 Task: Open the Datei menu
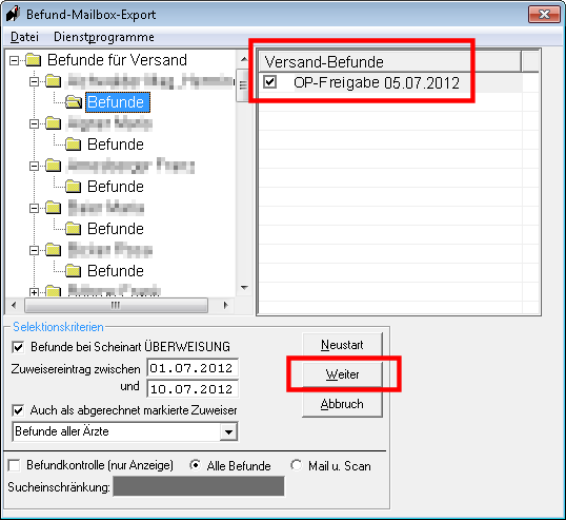24,37
